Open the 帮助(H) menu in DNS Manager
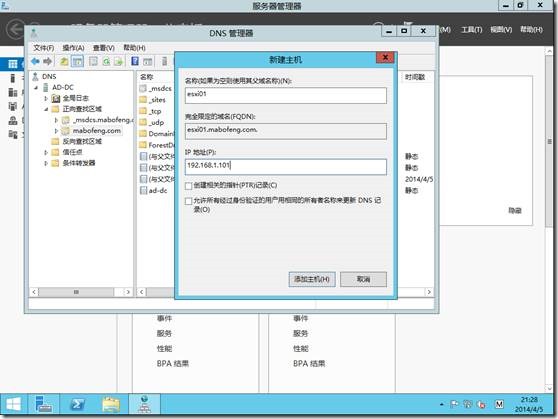The height and width of the screenshot is (419, 558). tap(134, 48)
